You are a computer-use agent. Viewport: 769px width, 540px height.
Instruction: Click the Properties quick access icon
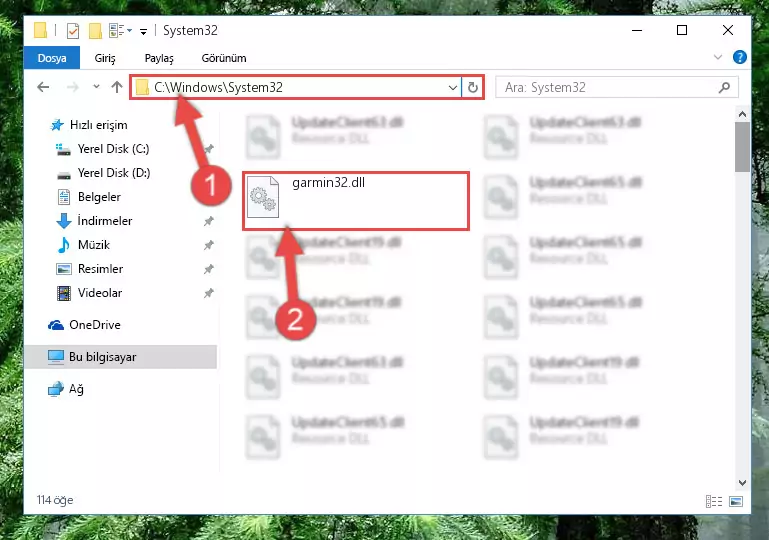pyautogui.click(x=73, y=30)
